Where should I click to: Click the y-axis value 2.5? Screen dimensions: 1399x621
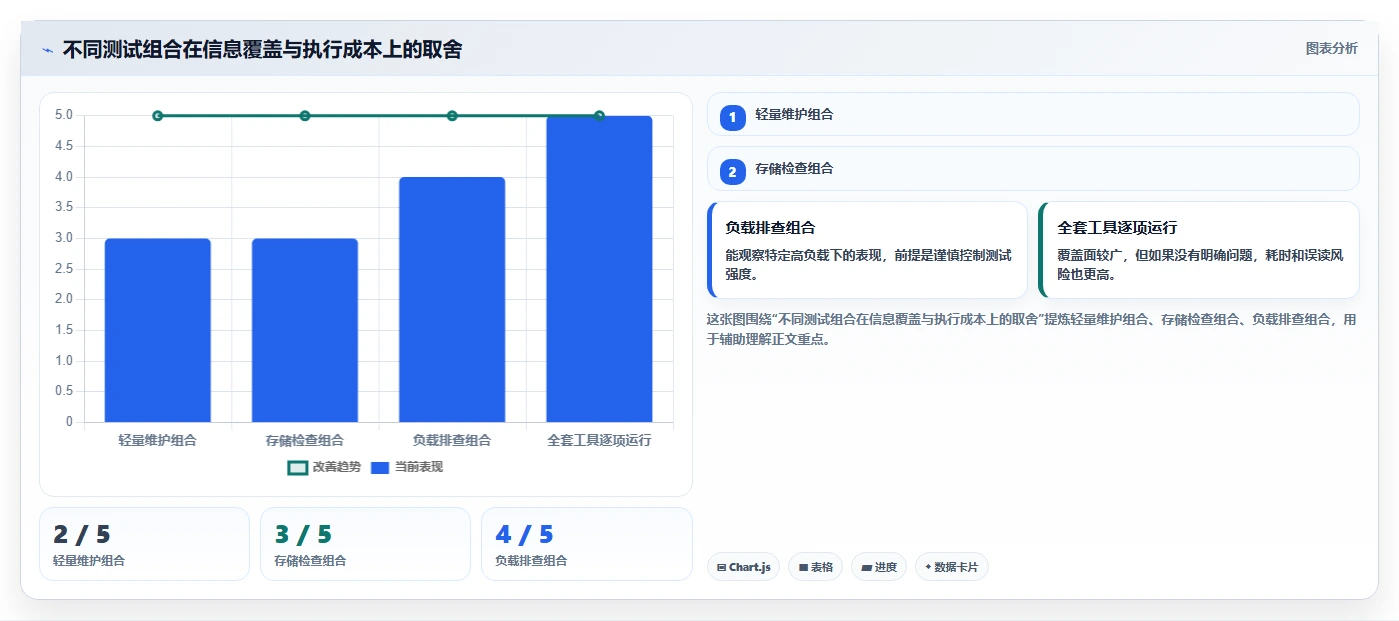click(x=64, y=269)
